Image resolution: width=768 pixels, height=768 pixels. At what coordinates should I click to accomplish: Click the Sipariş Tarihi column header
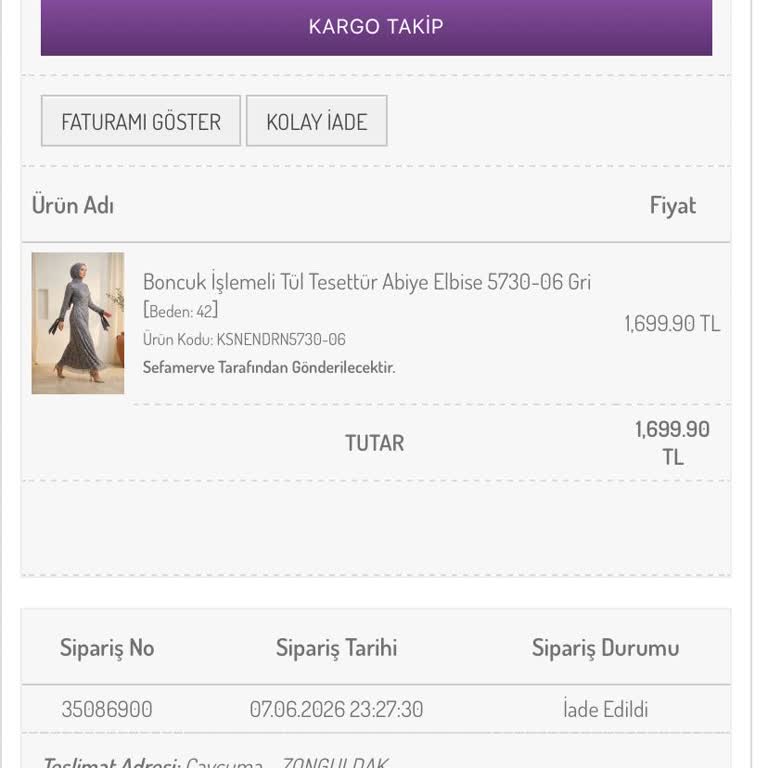coord(336,648)
